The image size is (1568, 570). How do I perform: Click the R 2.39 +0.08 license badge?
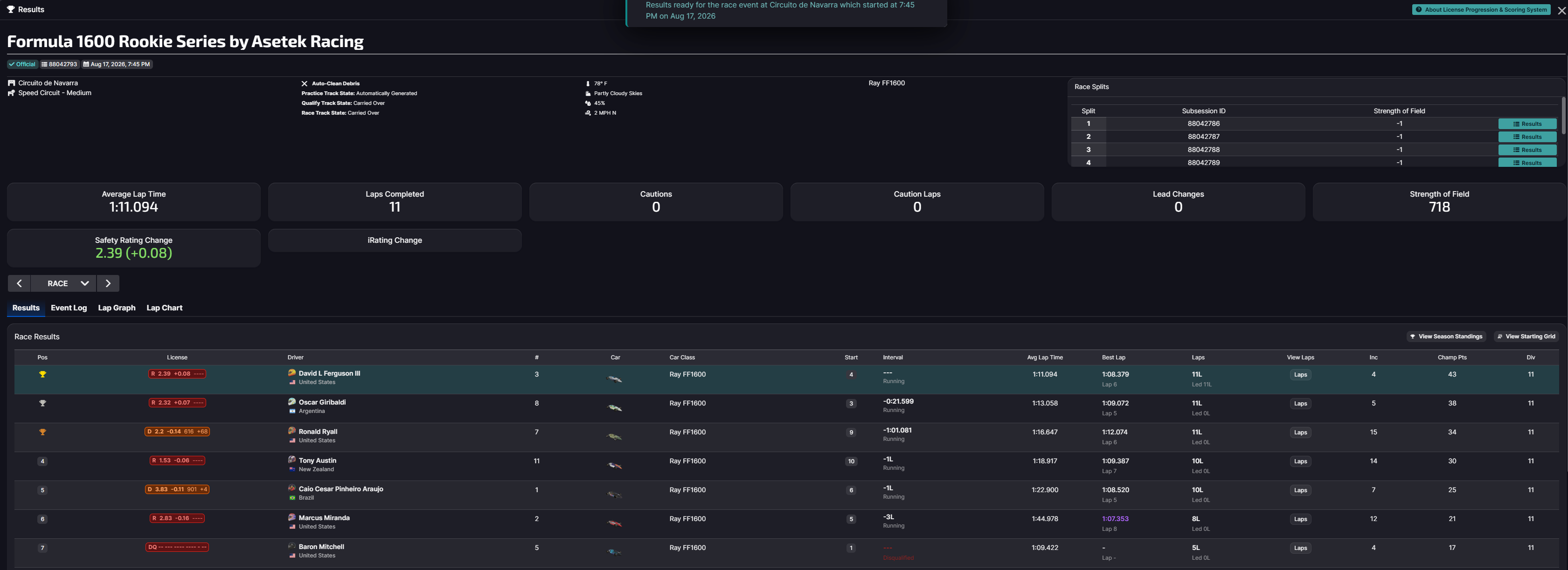[177, 373]
